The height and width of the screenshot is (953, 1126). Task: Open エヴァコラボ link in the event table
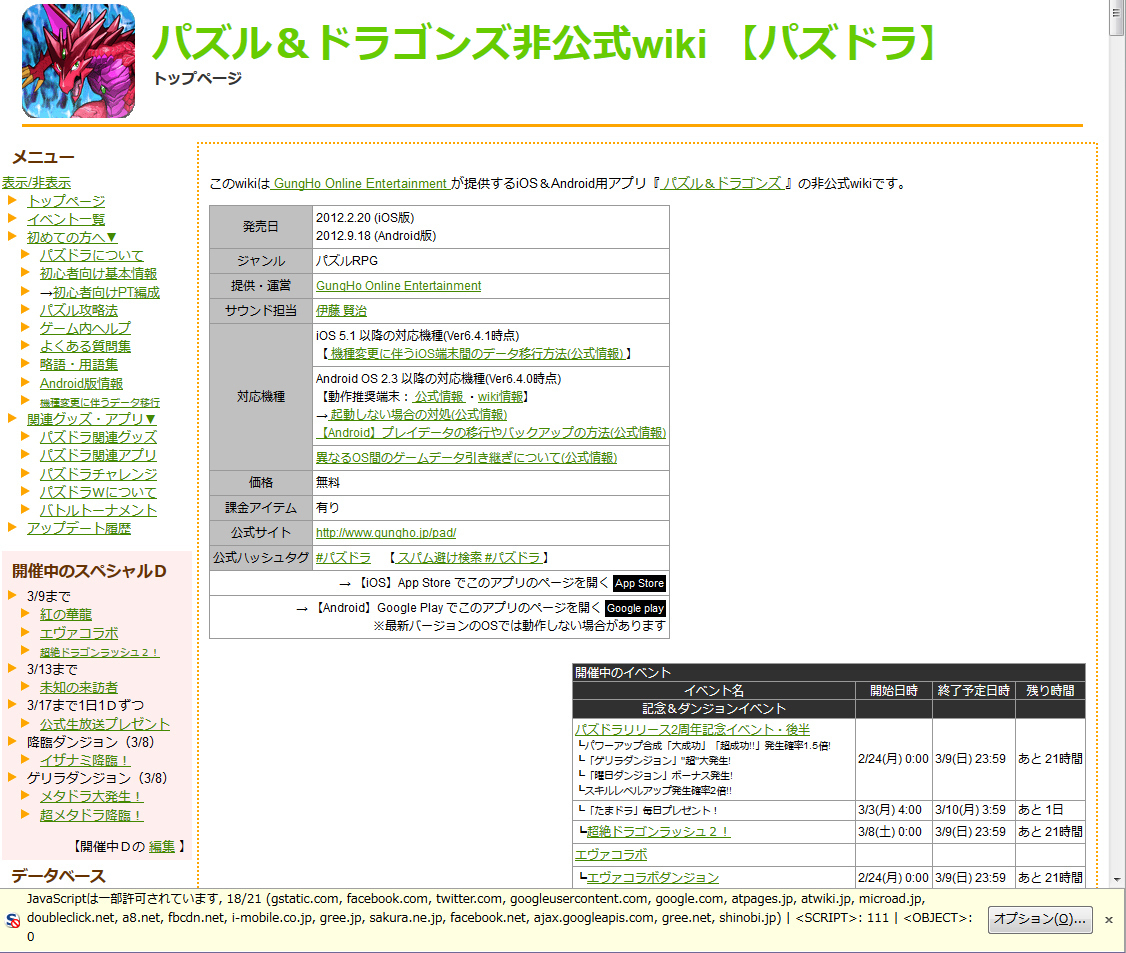pyautogui.click(x=610, y=855)
